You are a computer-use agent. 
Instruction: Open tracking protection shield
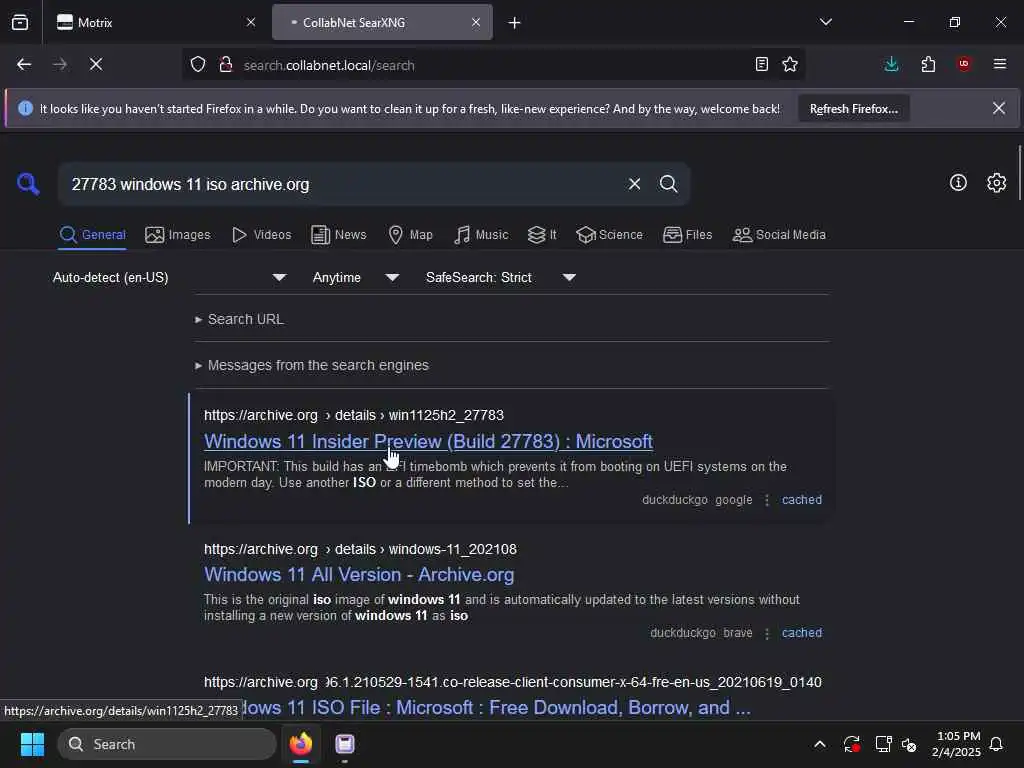(x=198, y=65)
